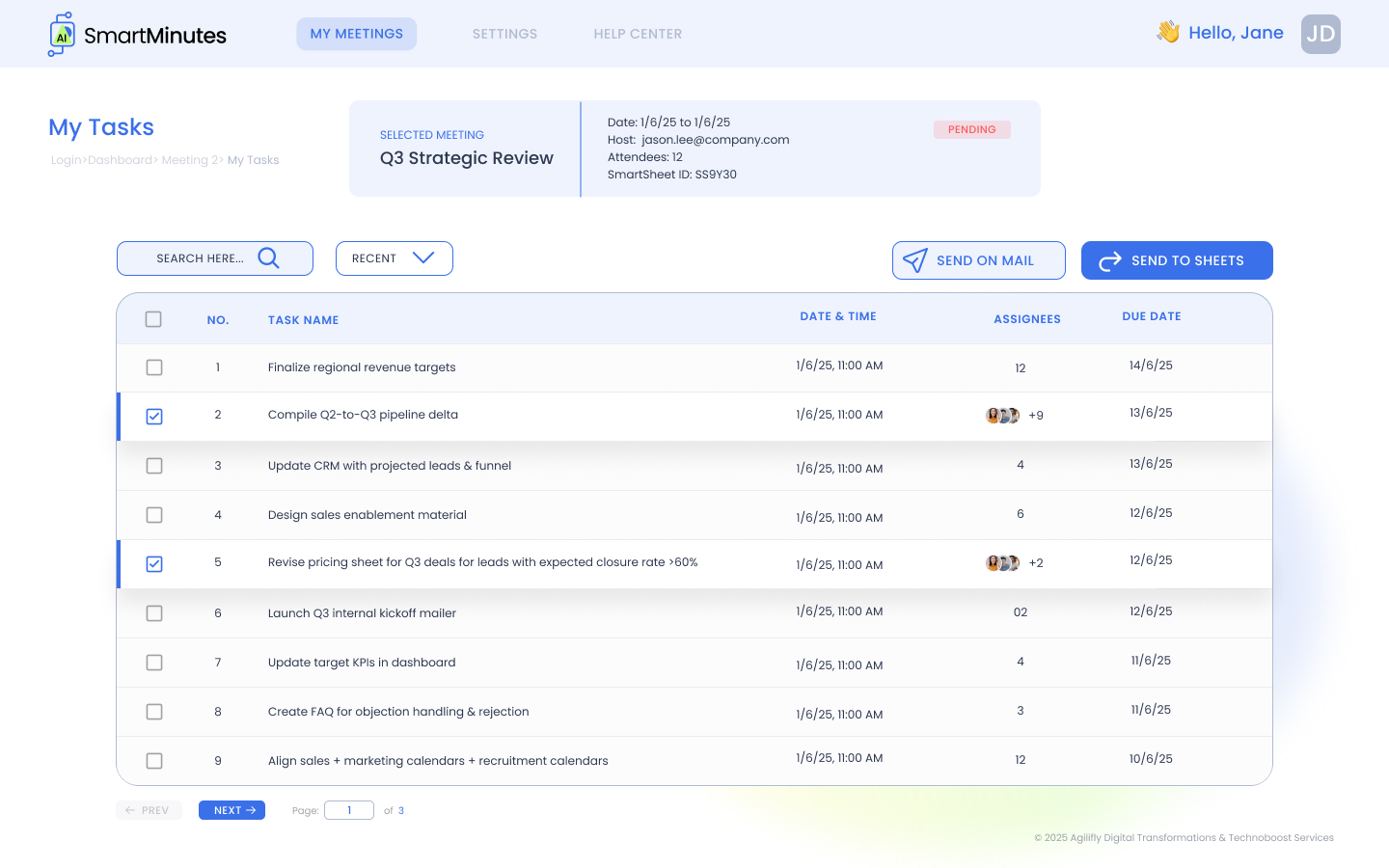Image resolution: width=1389 pixels, height=868 pixels.
Task: Click the magnifying glass search icon
Action: pos(268,258)
